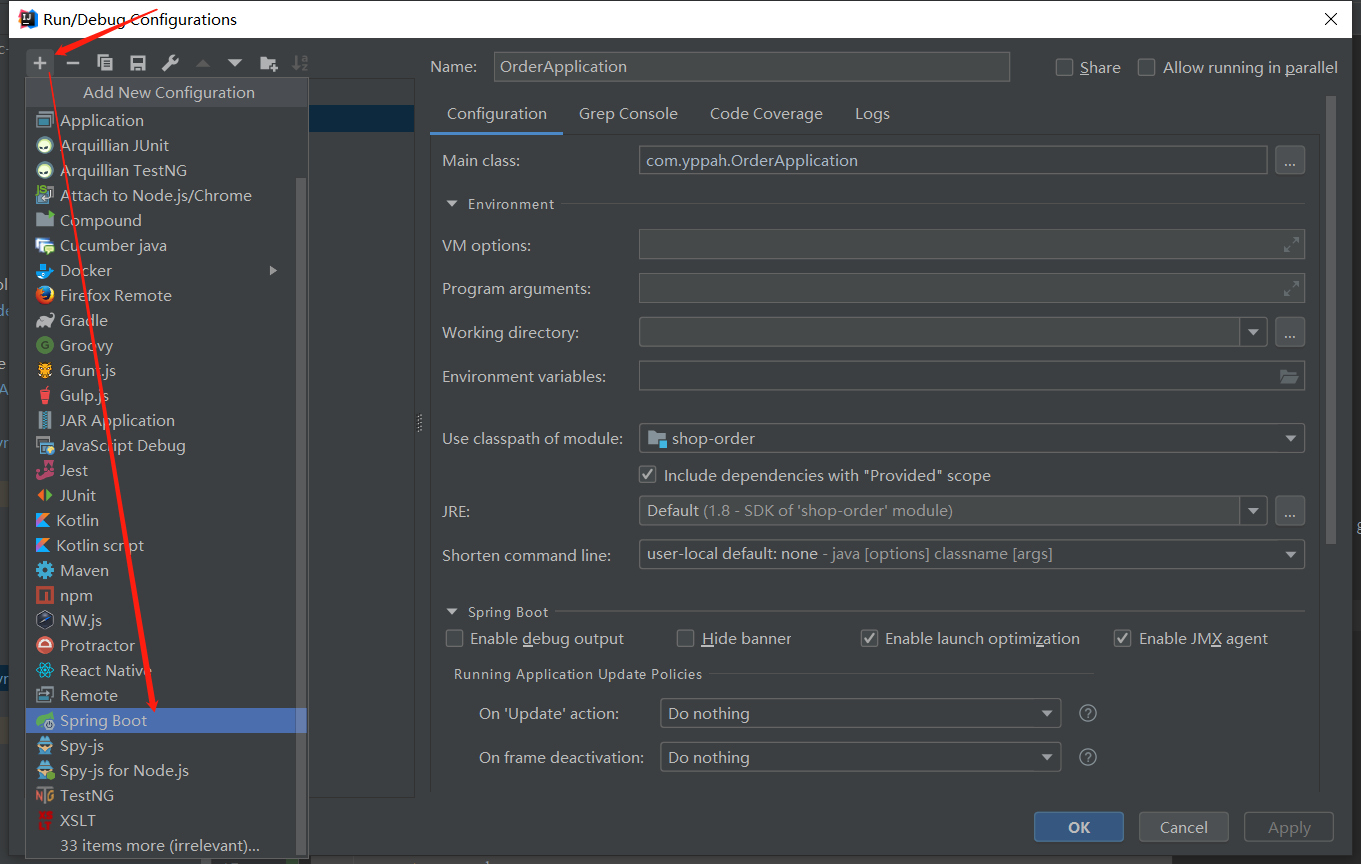The image size is (1361, 864).
Task: Toggle Enable JMX agent checkbox
Action: click(1123, 638)
